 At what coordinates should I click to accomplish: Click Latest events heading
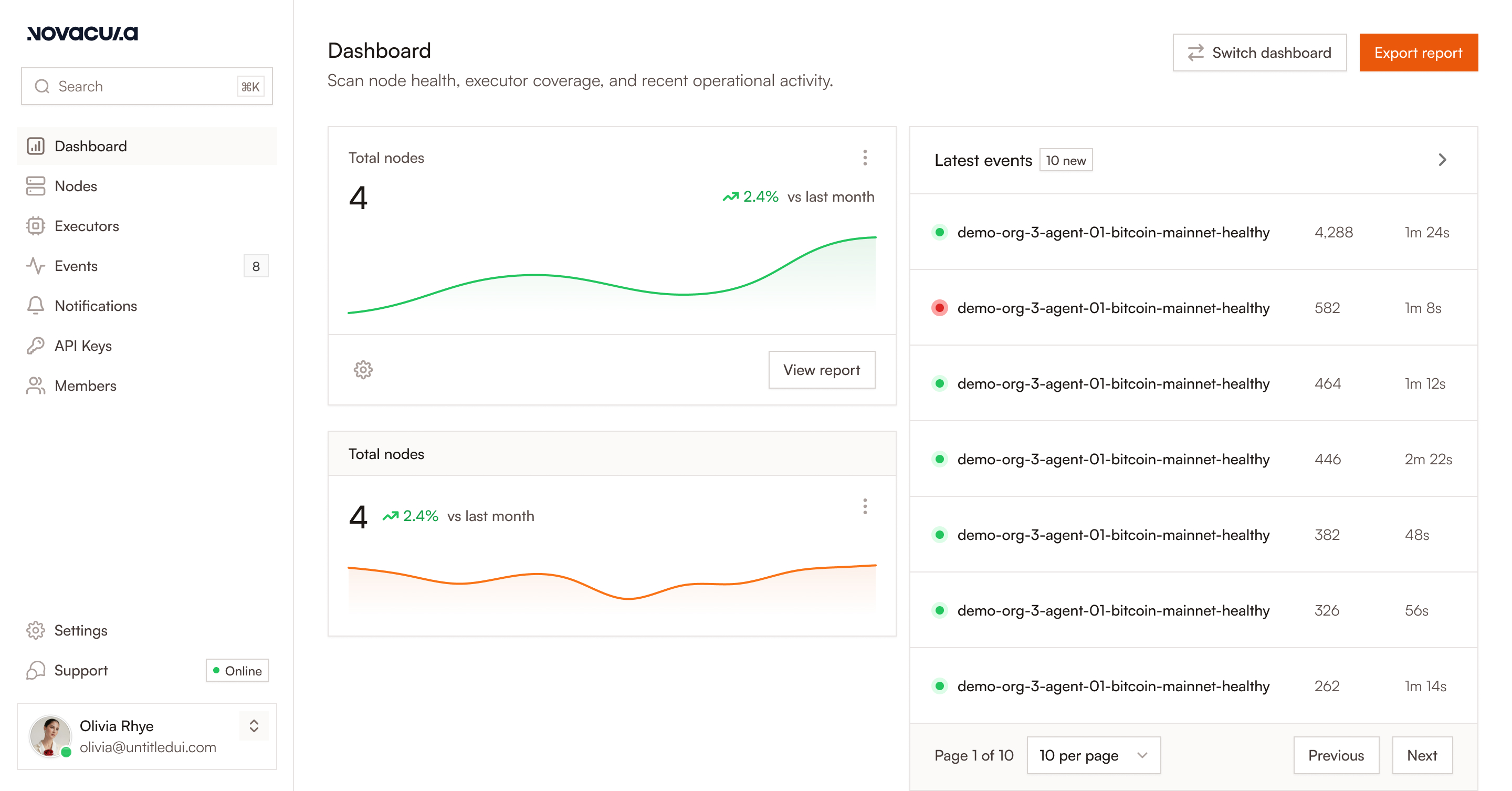pos(983,160)
